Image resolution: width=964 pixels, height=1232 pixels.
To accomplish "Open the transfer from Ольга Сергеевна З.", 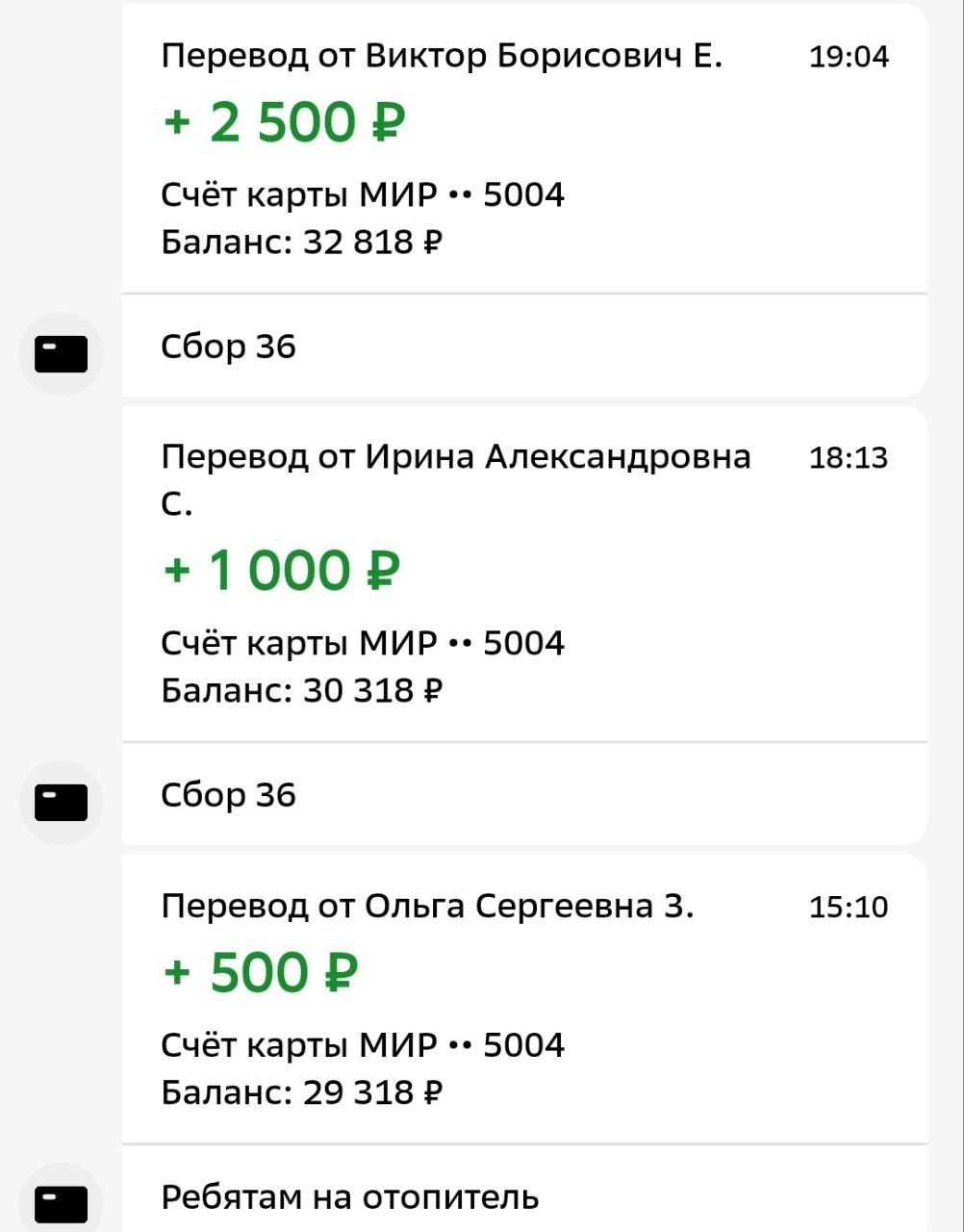I will [426, 906].
